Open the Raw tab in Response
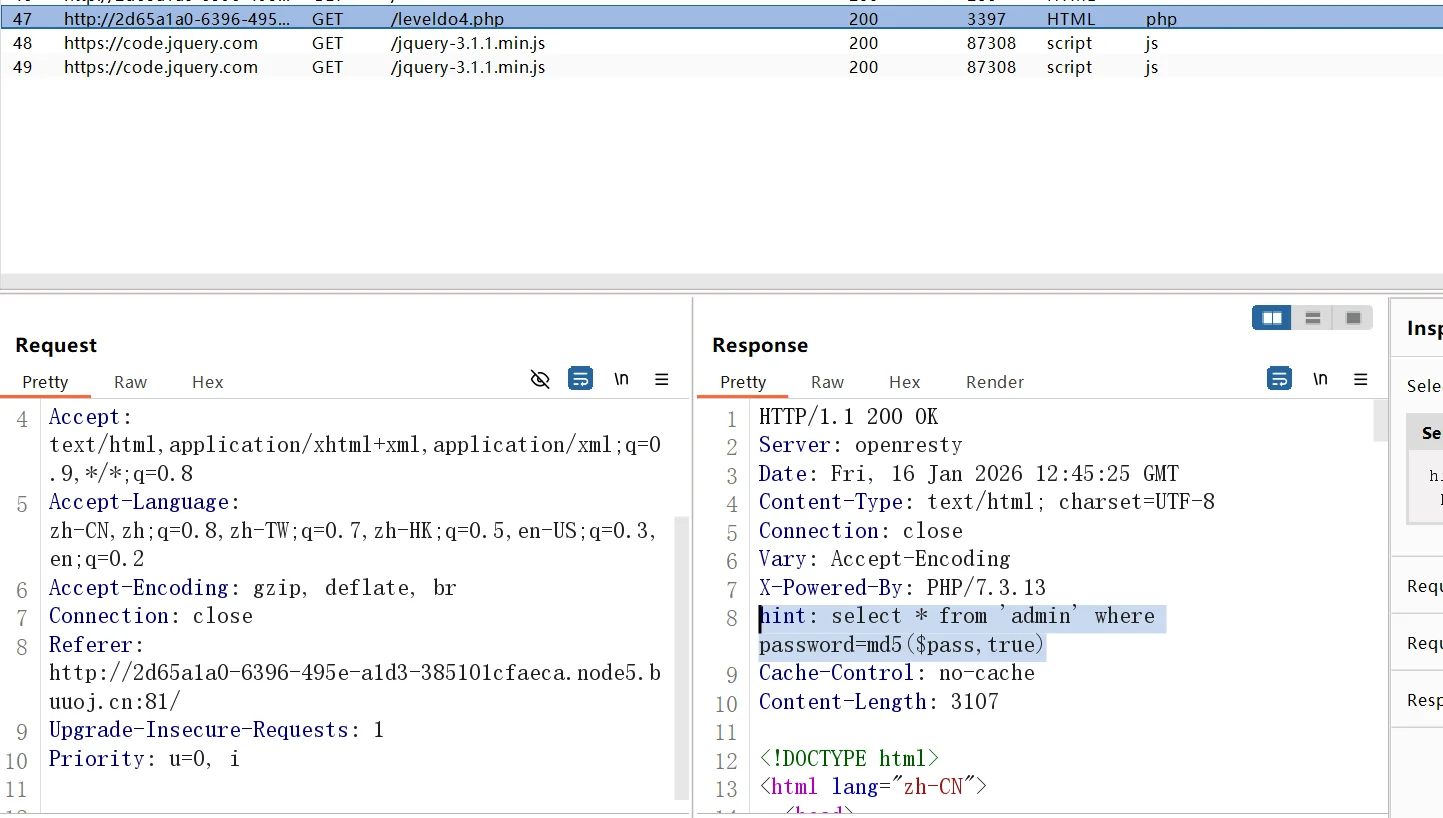Image resolution: width=1443 pixels, height=818 pixels. point(827,382)
